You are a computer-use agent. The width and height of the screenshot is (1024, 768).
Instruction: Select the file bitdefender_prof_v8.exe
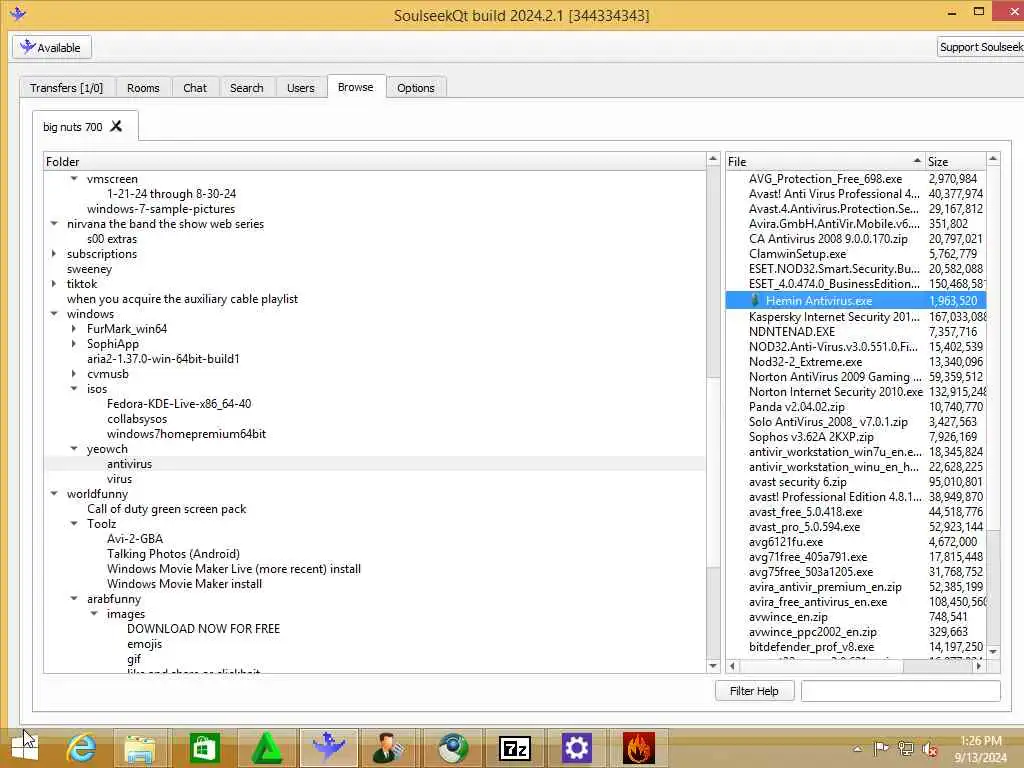pos(811,647)
